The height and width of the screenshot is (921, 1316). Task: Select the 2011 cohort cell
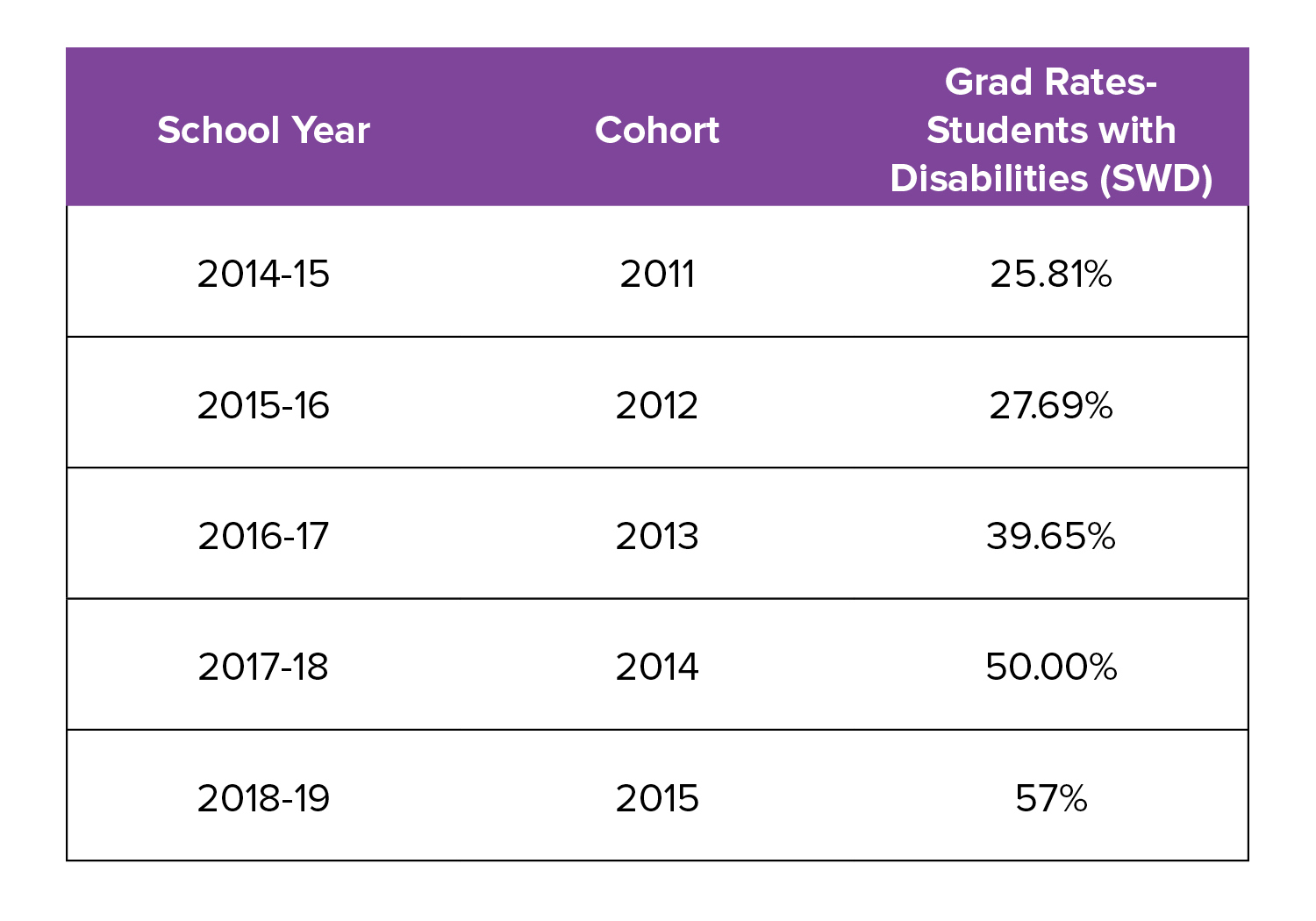657,274
